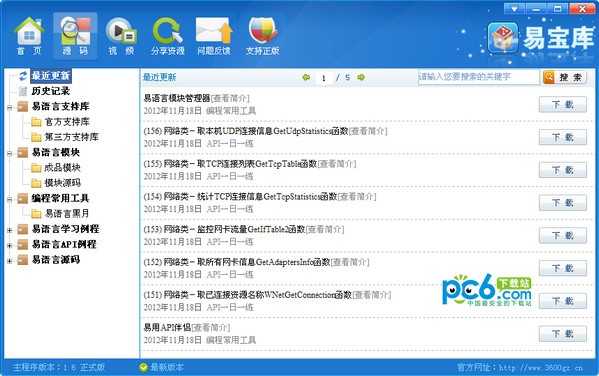Download item (153) GetIfTable2函数

[563, 235]
